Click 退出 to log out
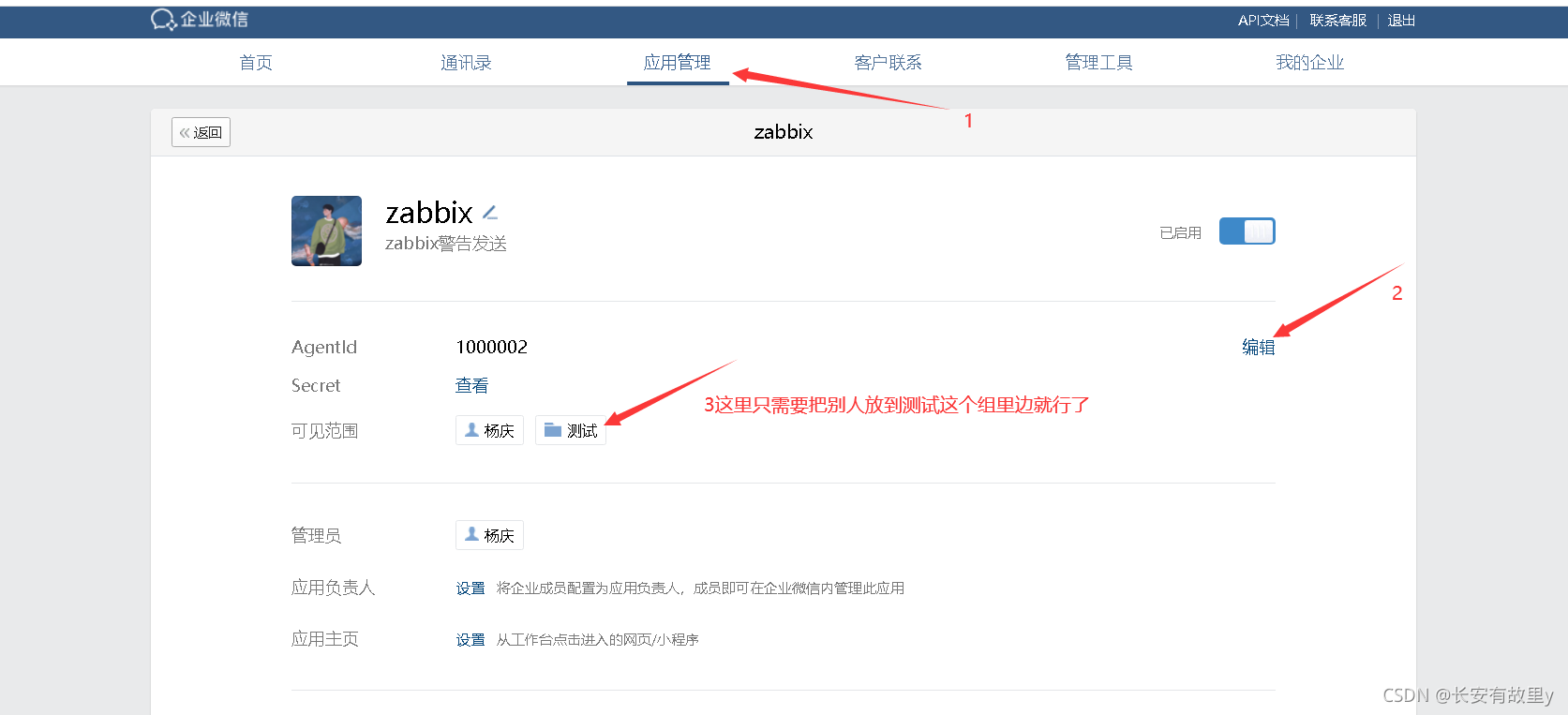The image size is (1568, 715). click(x=1401, y=21)
